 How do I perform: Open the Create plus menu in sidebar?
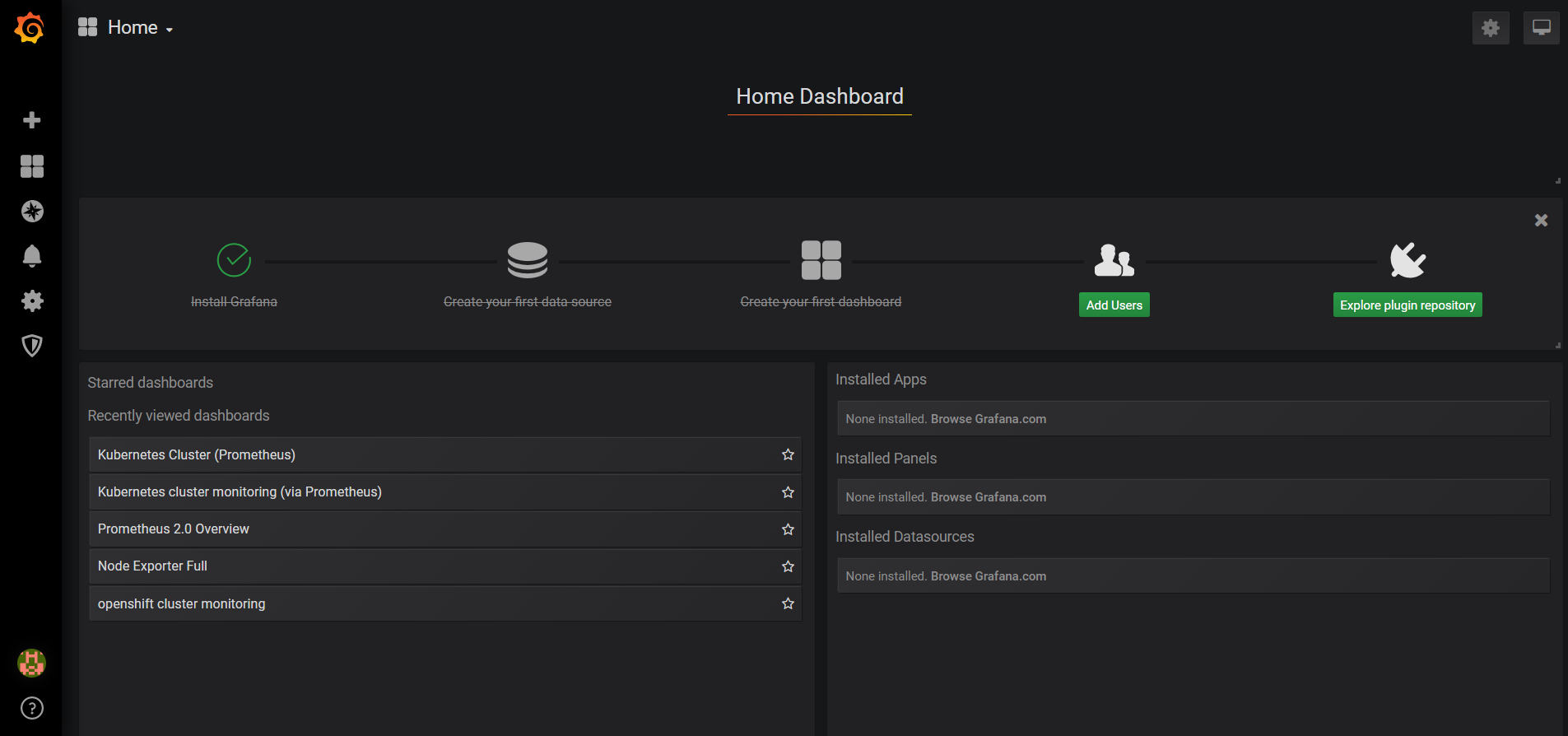tap(32, 120)
